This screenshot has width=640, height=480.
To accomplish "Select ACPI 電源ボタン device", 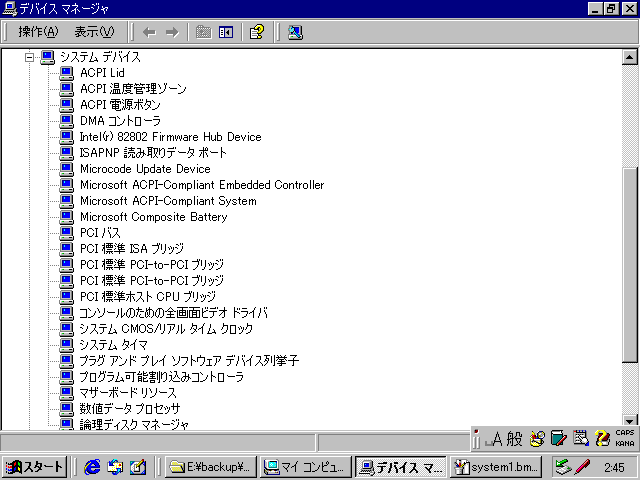I will tap(120, 104).
